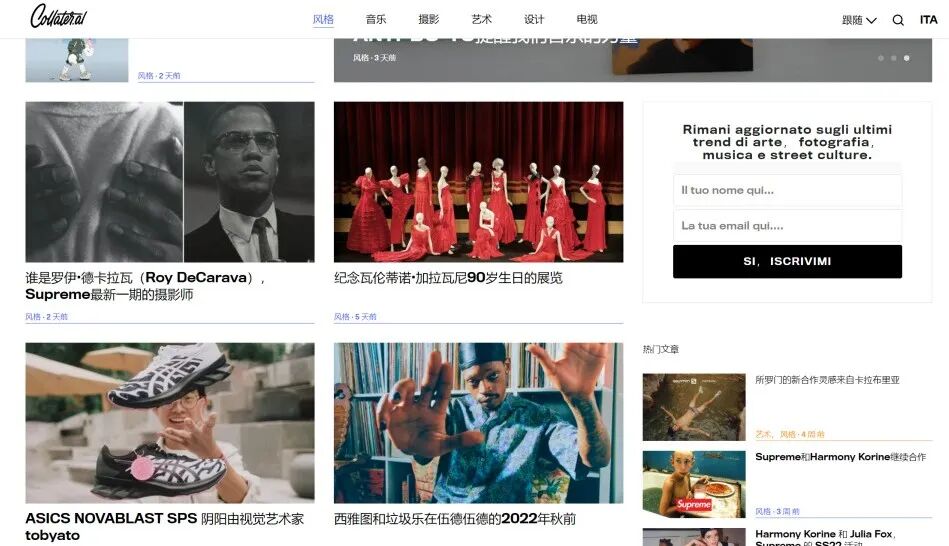The image size is (949, 546).
Task: Open the red gowns exhibition image
Action: point(478,182)
